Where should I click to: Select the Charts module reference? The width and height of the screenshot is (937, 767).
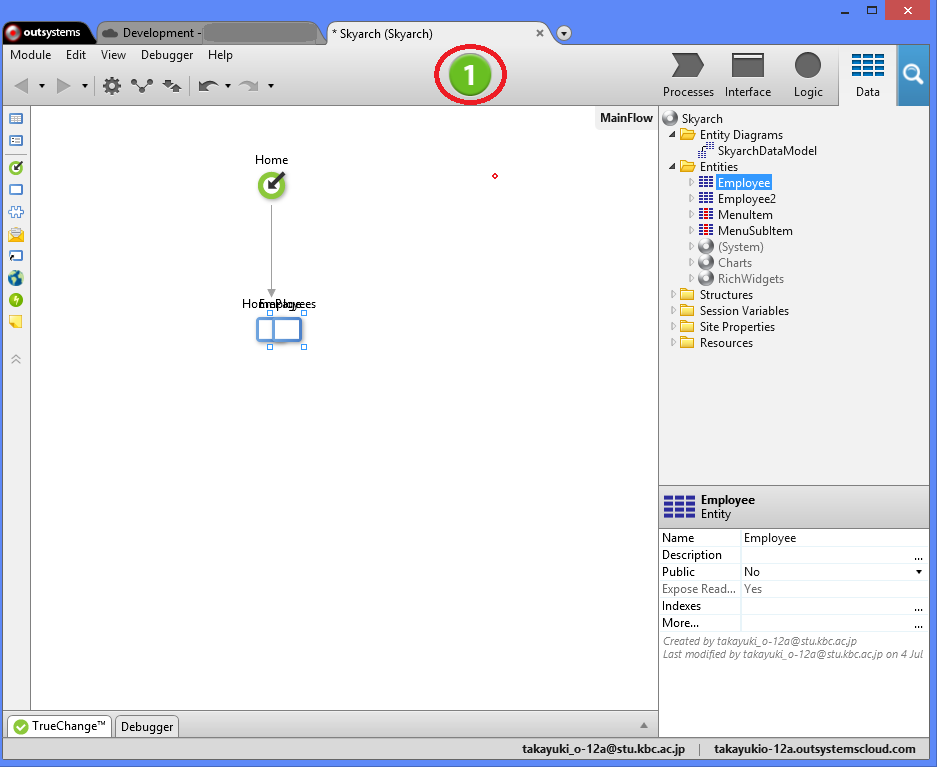[734, 263]
